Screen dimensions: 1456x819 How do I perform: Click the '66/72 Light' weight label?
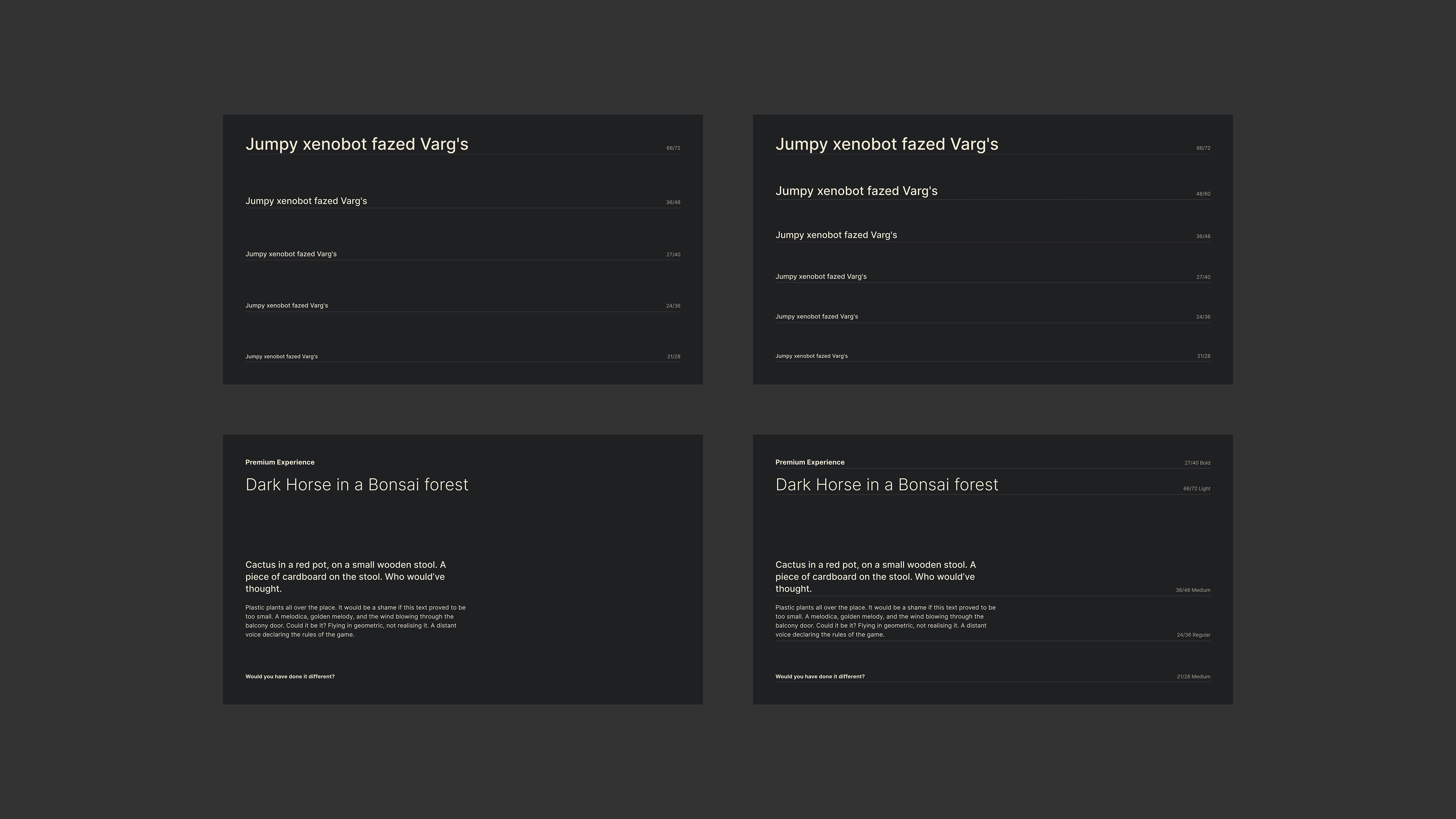pyautogui.click(x=1198, y=488)
